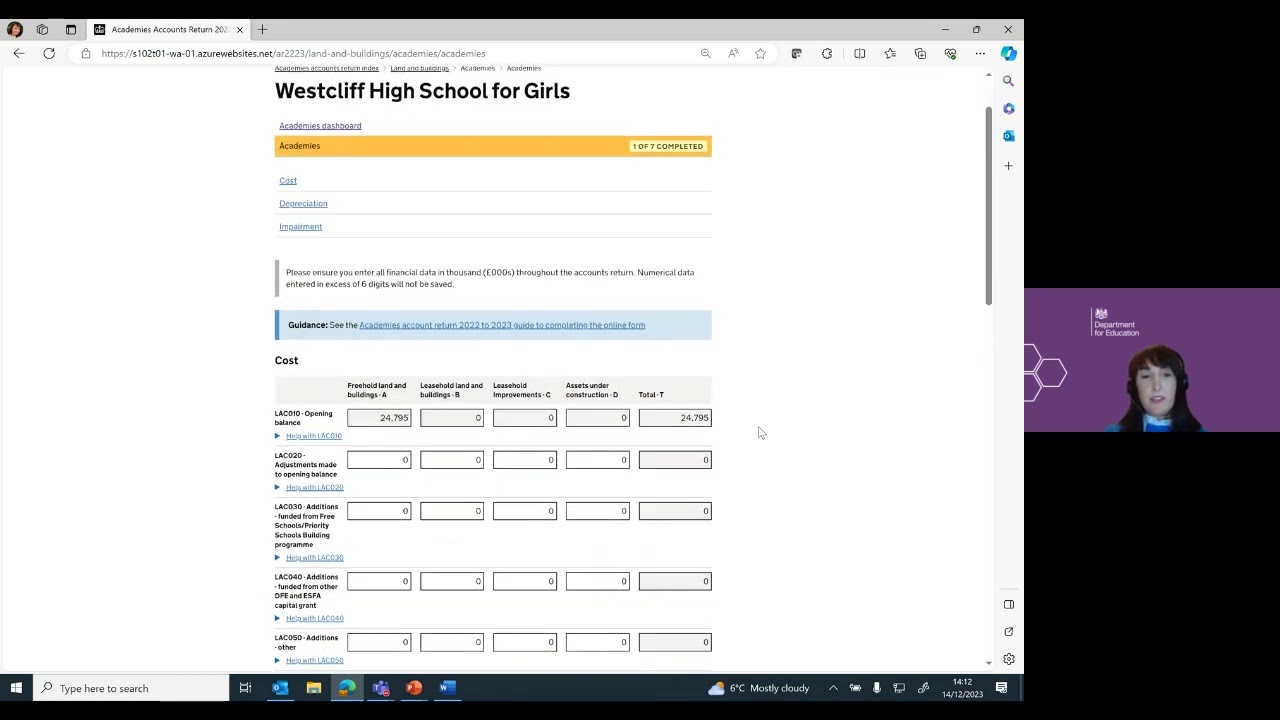The image size is (1280, 720).
Task: Open Edge Settings and more menu
Action: [x=980, y=53]
